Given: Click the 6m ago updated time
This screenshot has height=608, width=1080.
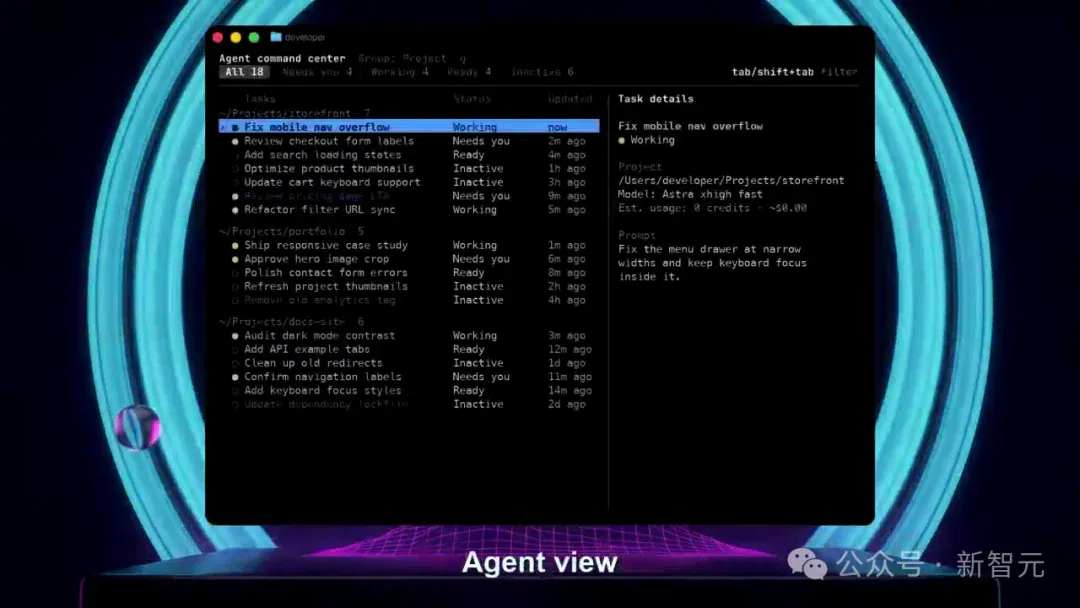Looking at the screenshot, I should pyautogui.click(x=566, y=259).
